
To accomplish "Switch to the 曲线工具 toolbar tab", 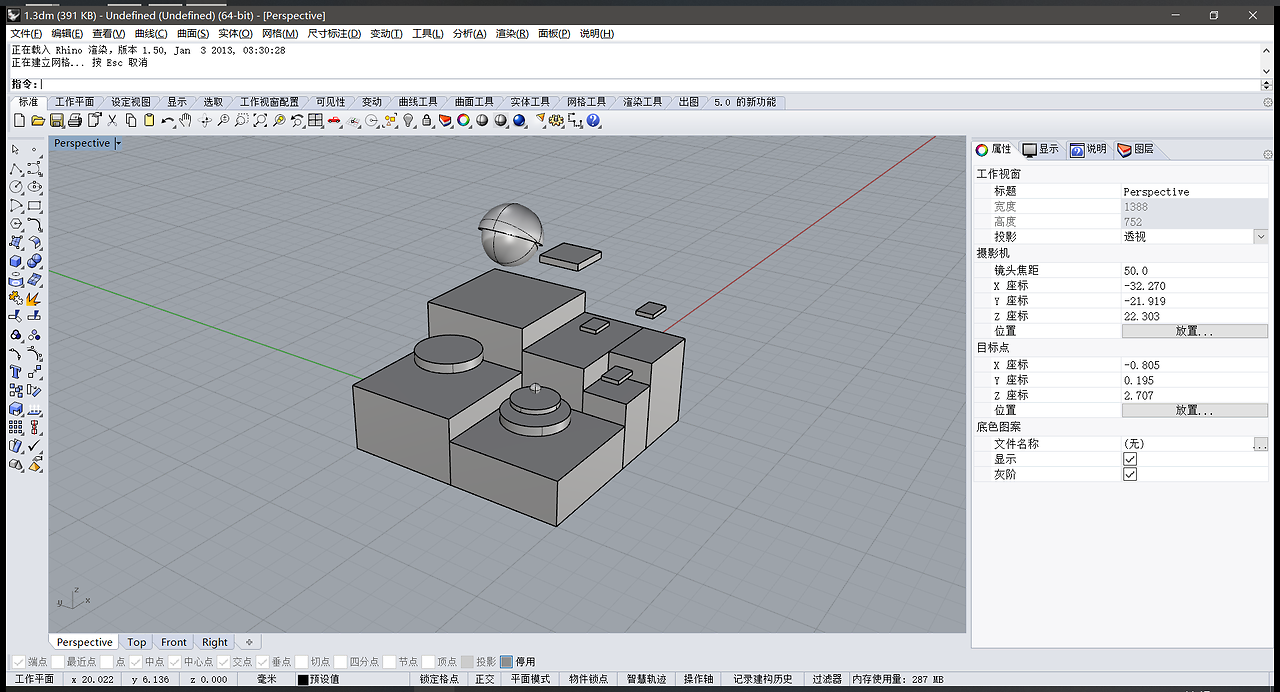I will [417, 102].
